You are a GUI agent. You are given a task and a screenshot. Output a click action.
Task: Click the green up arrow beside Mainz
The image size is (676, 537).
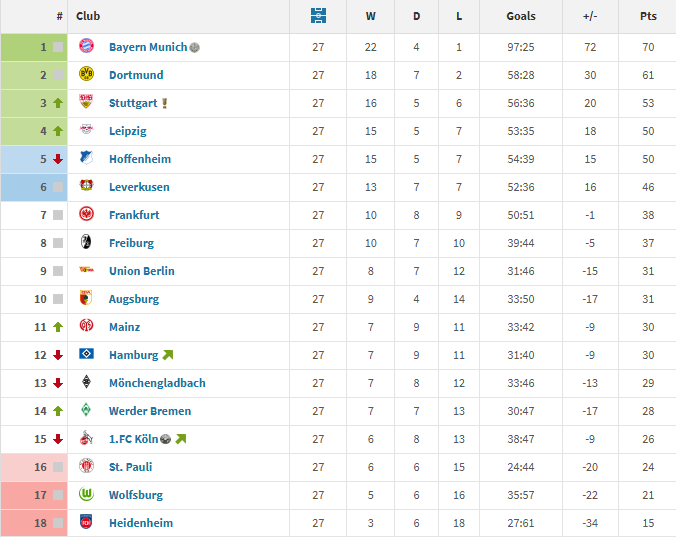point(58,327)
